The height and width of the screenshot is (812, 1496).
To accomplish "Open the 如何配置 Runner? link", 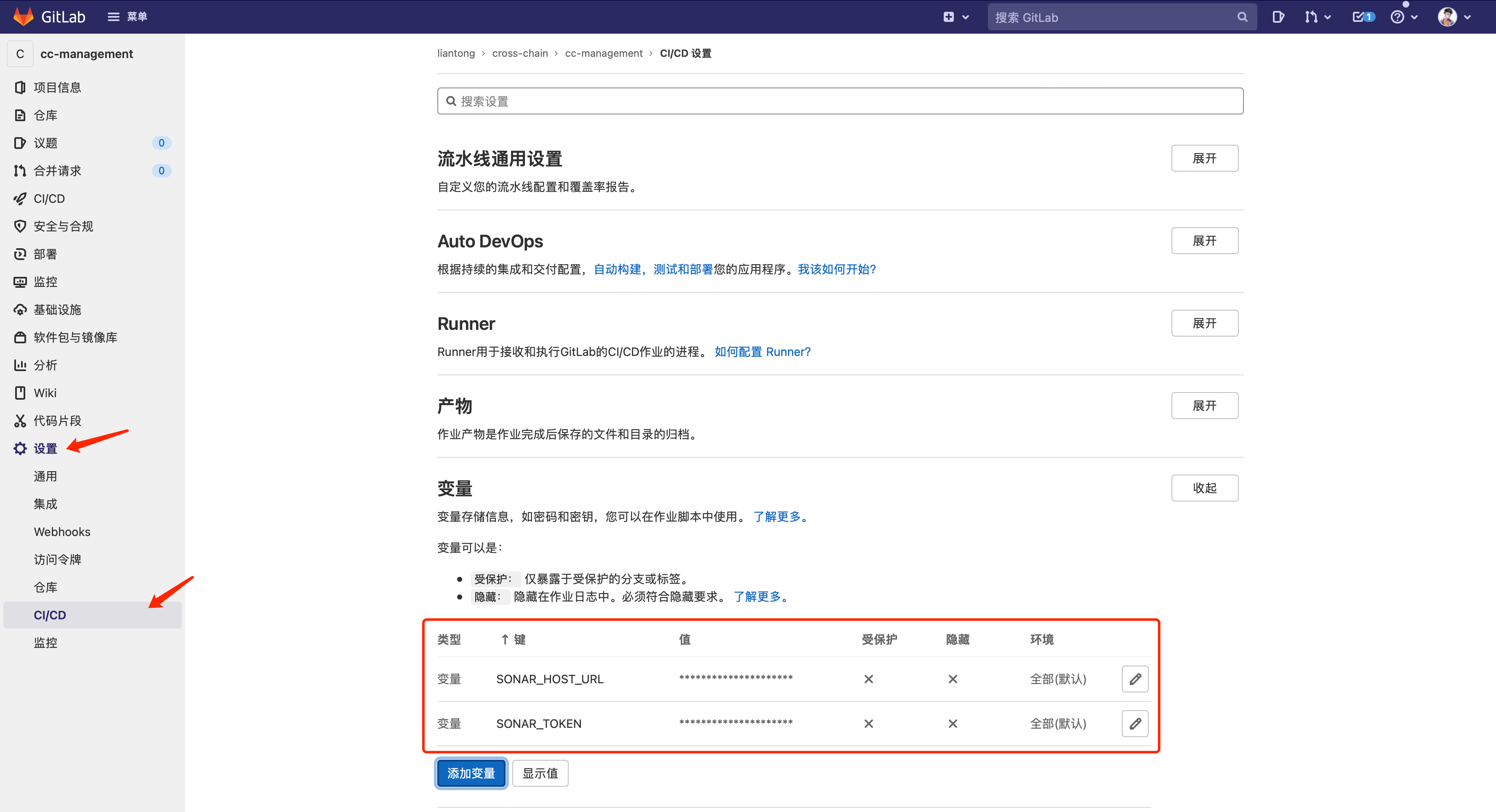I will coord(762,352).
